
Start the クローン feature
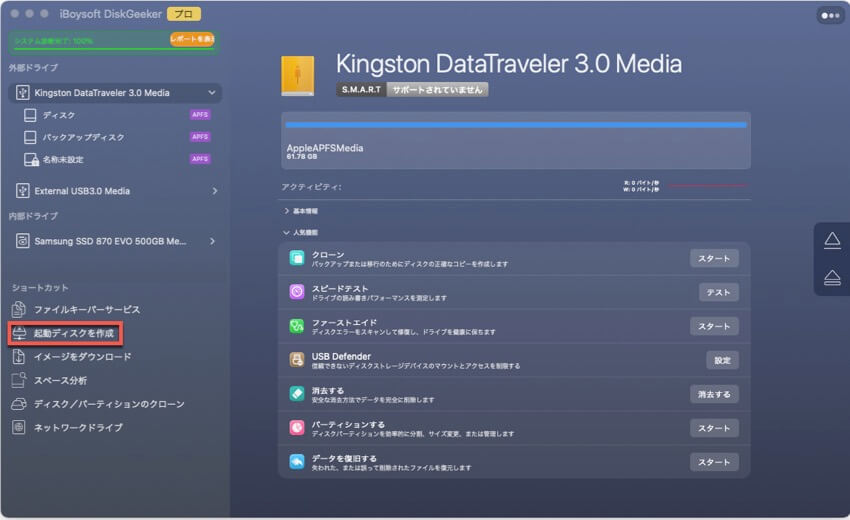click(x=714, y=259)
